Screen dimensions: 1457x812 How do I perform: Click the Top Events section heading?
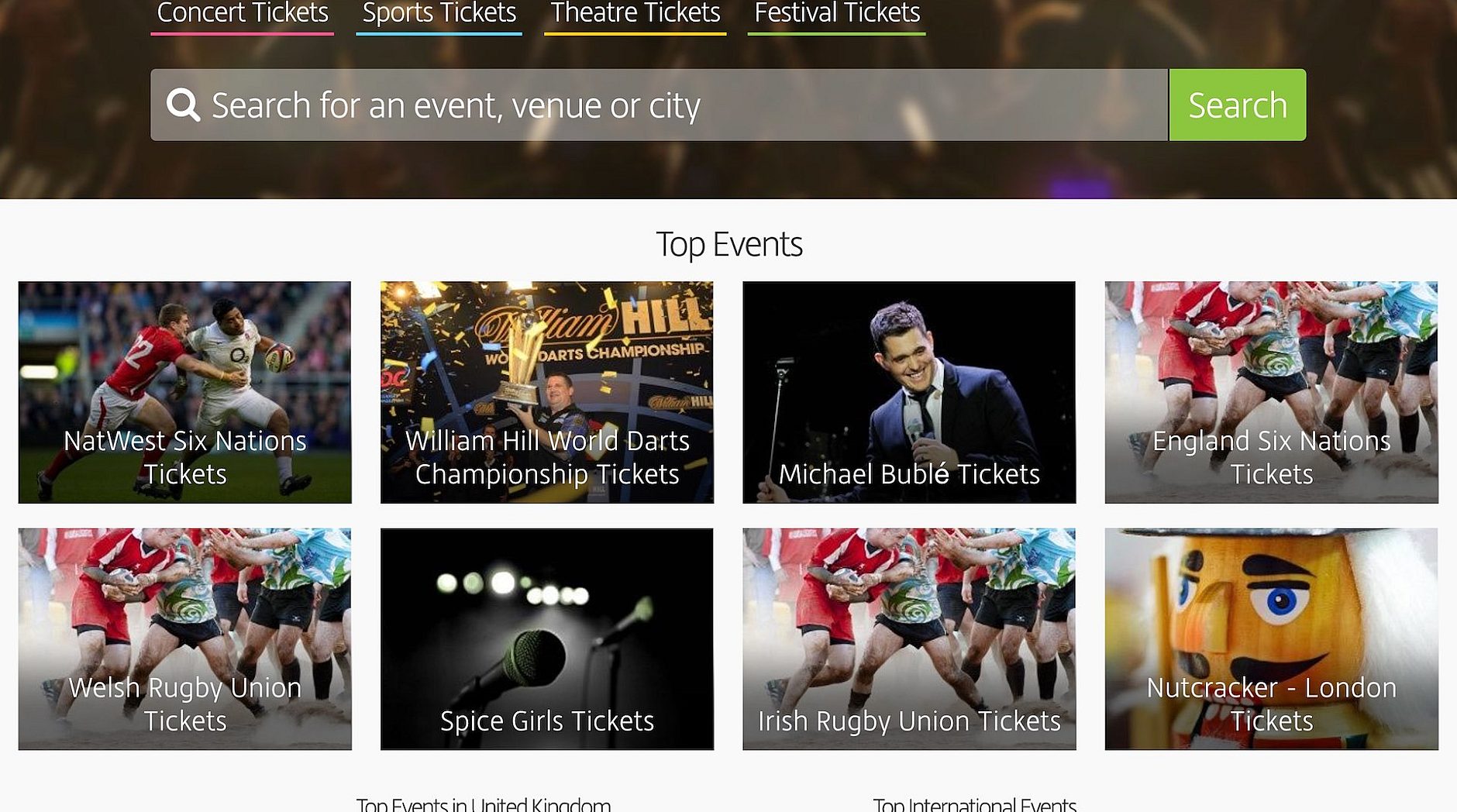pos(729,245)
